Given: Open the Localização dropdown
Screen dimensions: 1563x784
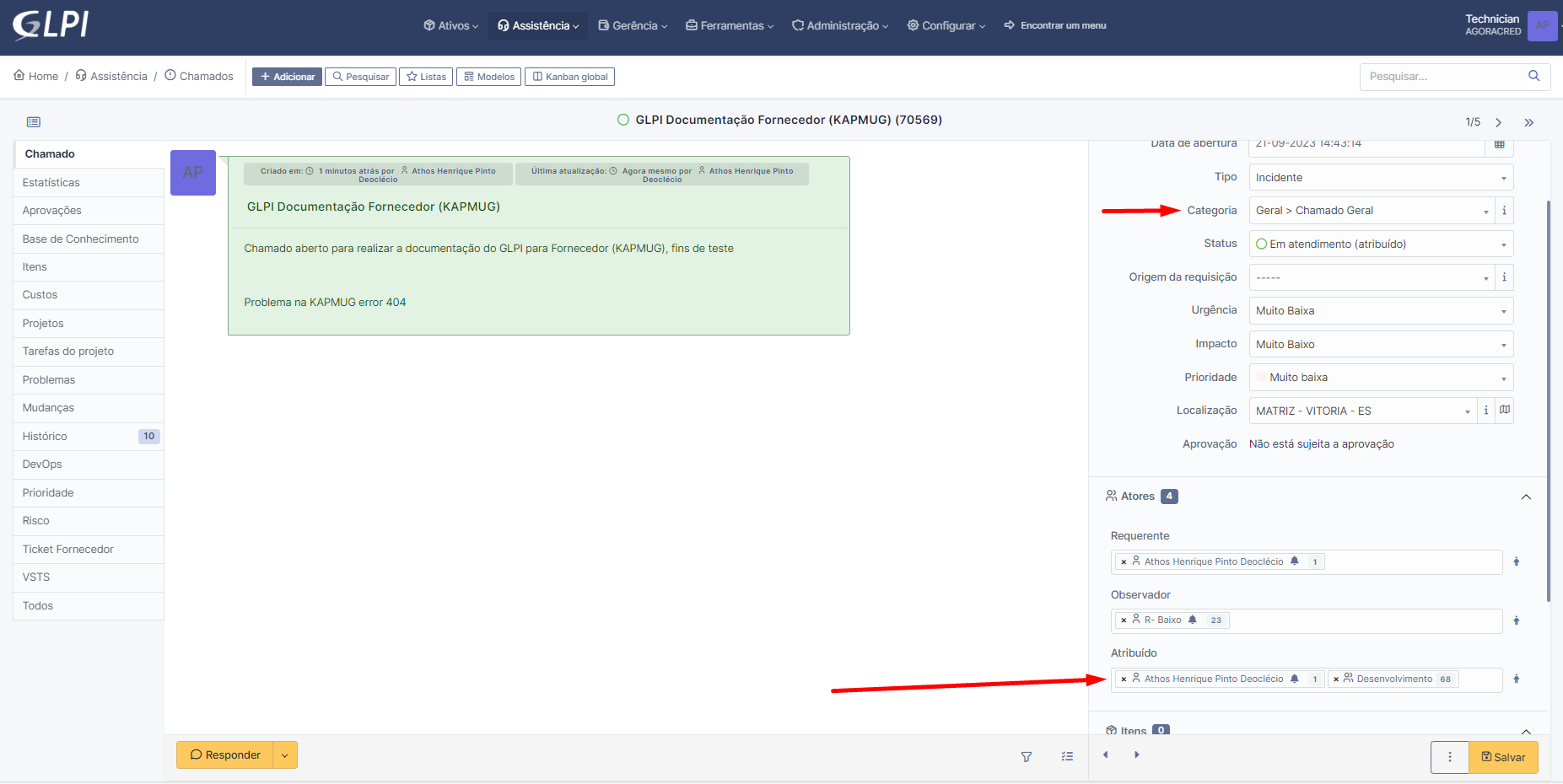Looking at the screenshot, I should [1362, 411].
